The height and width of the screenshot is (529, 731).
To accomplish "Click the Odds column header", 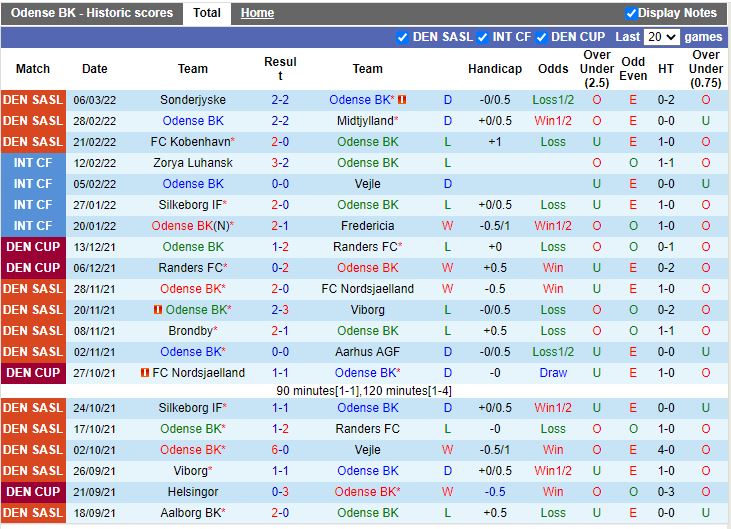I will coord(553,69).
